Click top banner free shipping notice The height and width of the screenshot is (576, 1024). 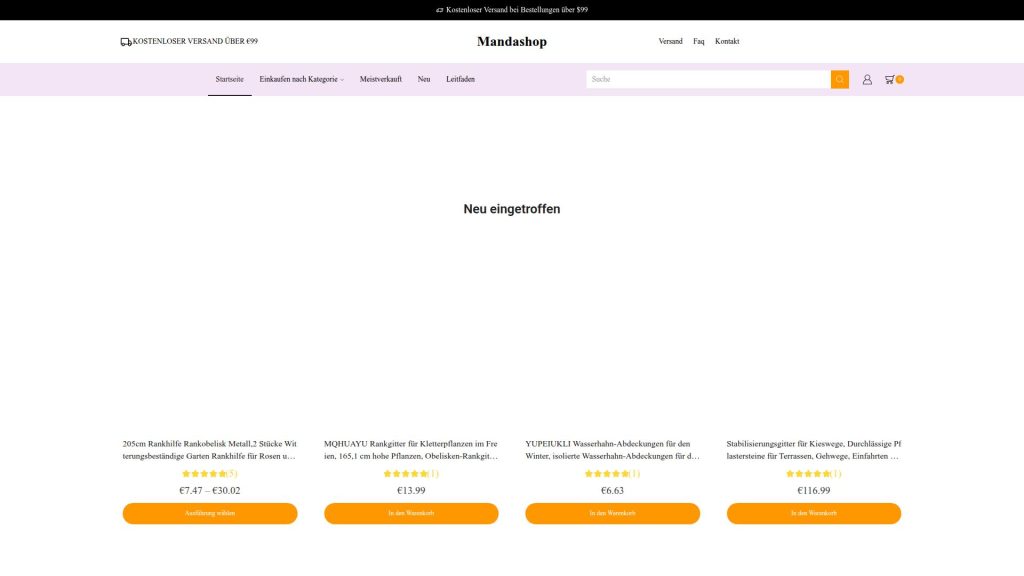pyautogui.click(x=511, y=10)
